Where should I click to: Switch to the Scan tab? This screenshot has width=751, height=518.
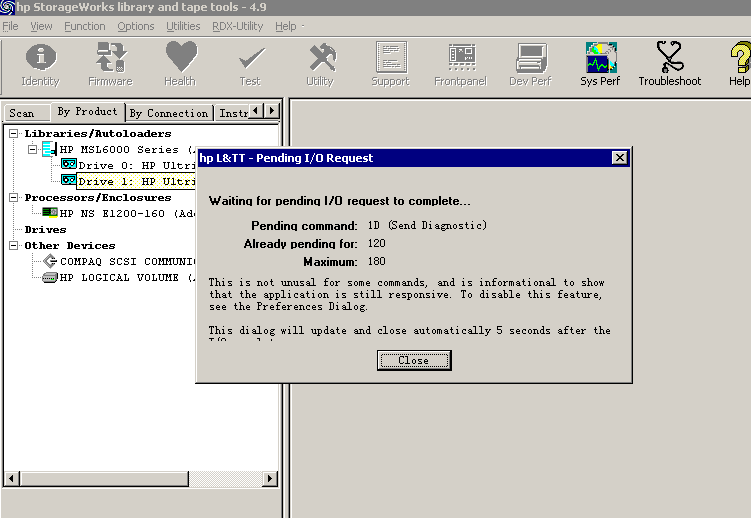[26, 113]
